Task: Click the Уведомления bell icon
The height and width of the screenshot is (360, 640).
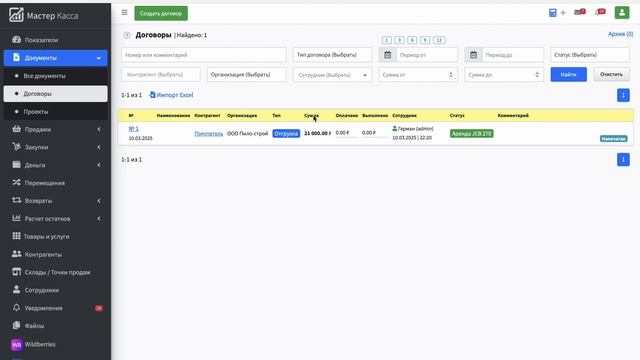Action: click(x=16, y=307)
